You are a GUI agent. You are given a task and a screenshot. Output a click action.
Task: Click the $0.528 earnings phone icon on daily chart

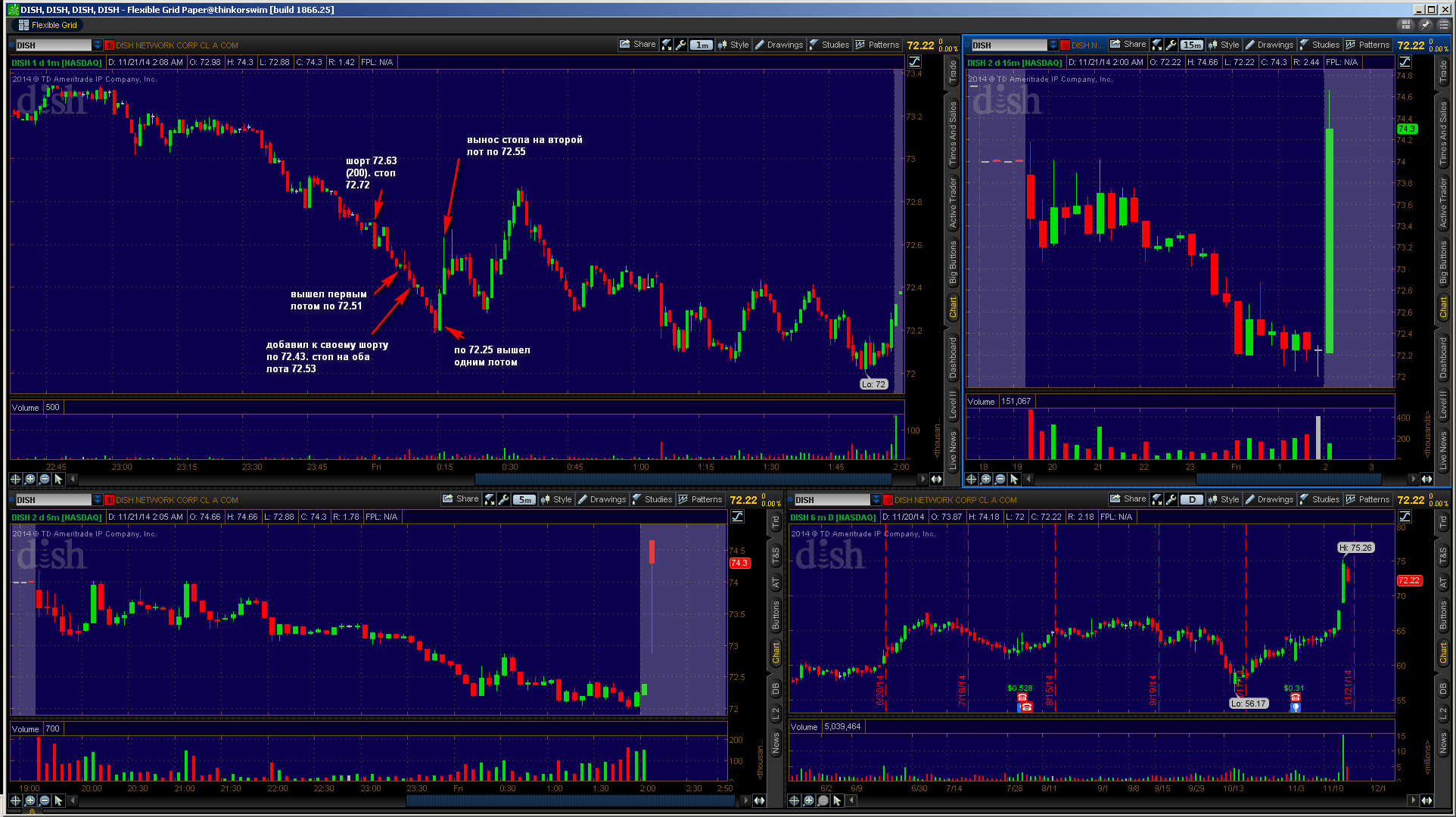pos(1023,697)
